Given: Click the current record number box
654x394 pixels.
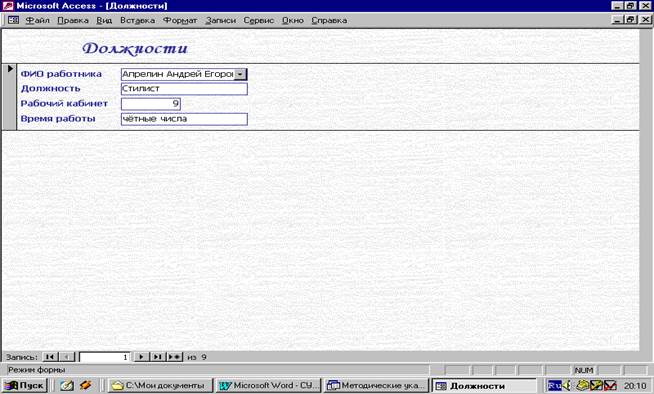Looking at the screenshot, I should pyautogui.click(x=104, y=357).
